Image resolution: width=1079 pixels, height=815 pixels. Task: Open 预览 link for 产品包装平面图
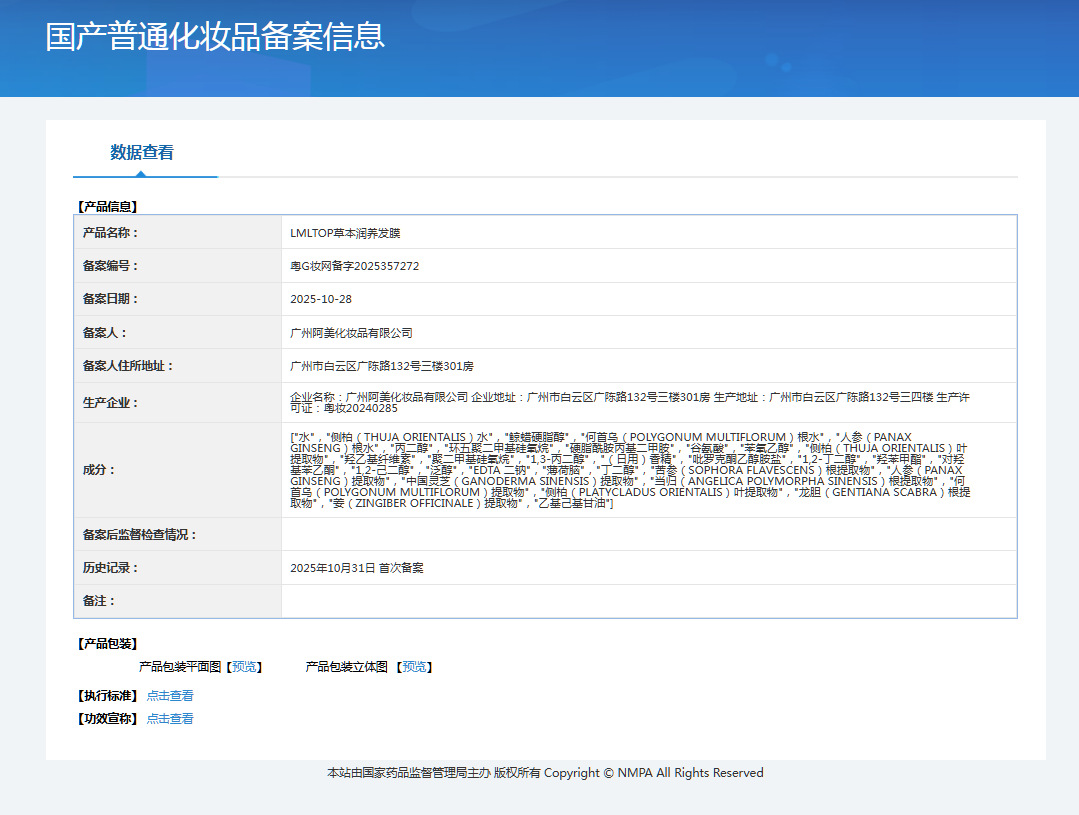(x=244, y=667)
